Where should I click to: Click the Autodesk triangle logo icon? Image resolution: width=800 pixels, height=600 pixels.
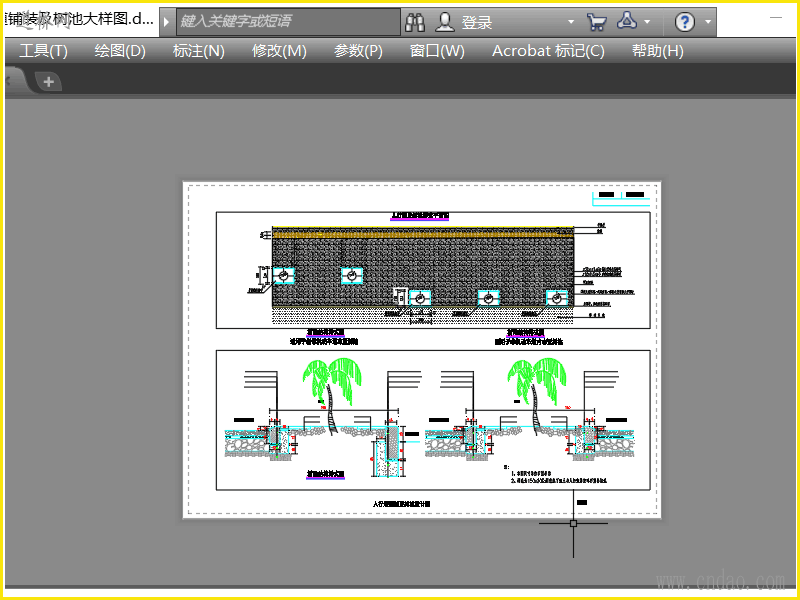click(x=628, y=21)
